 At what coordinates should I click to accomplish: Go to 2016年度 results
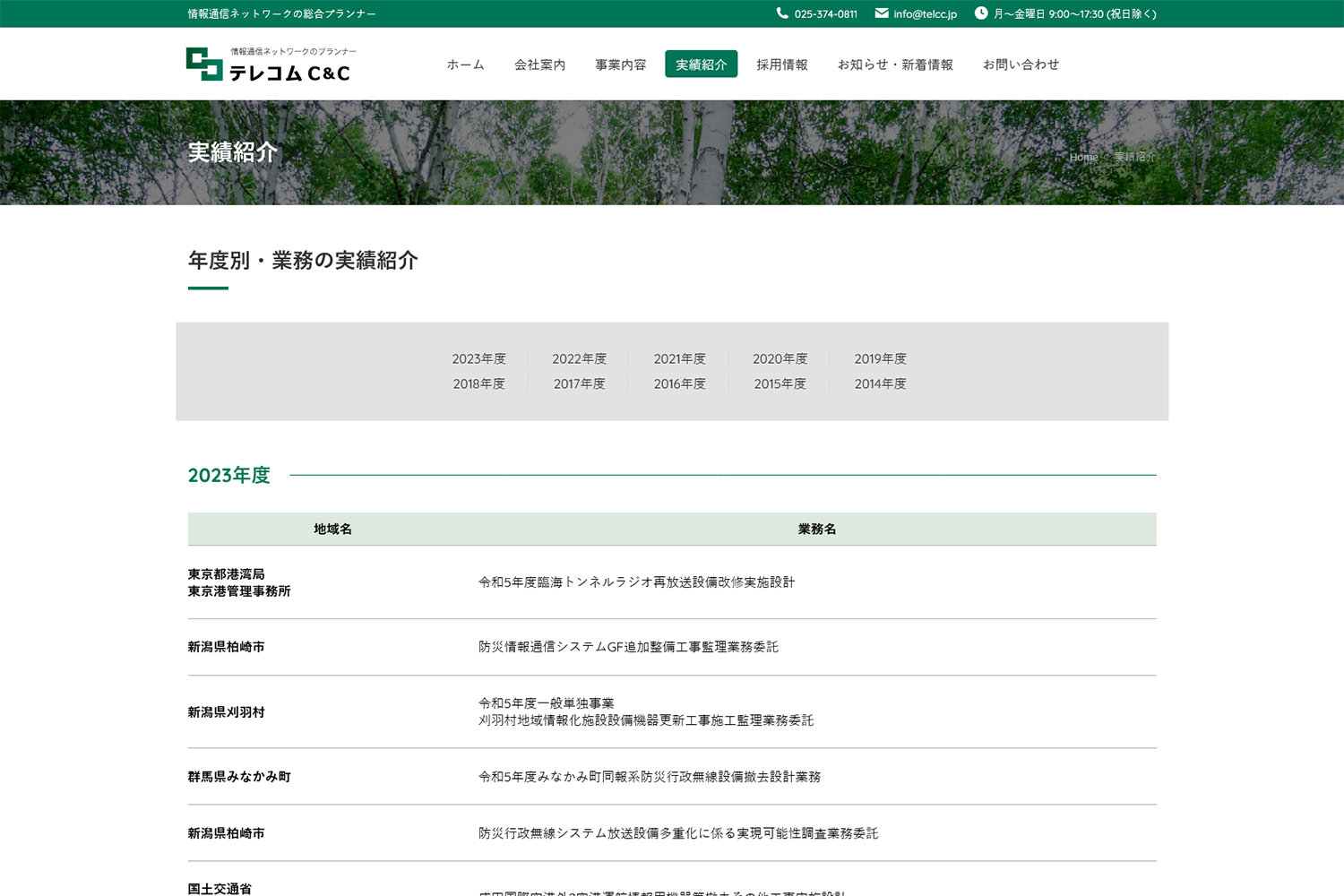click(679, 383)
